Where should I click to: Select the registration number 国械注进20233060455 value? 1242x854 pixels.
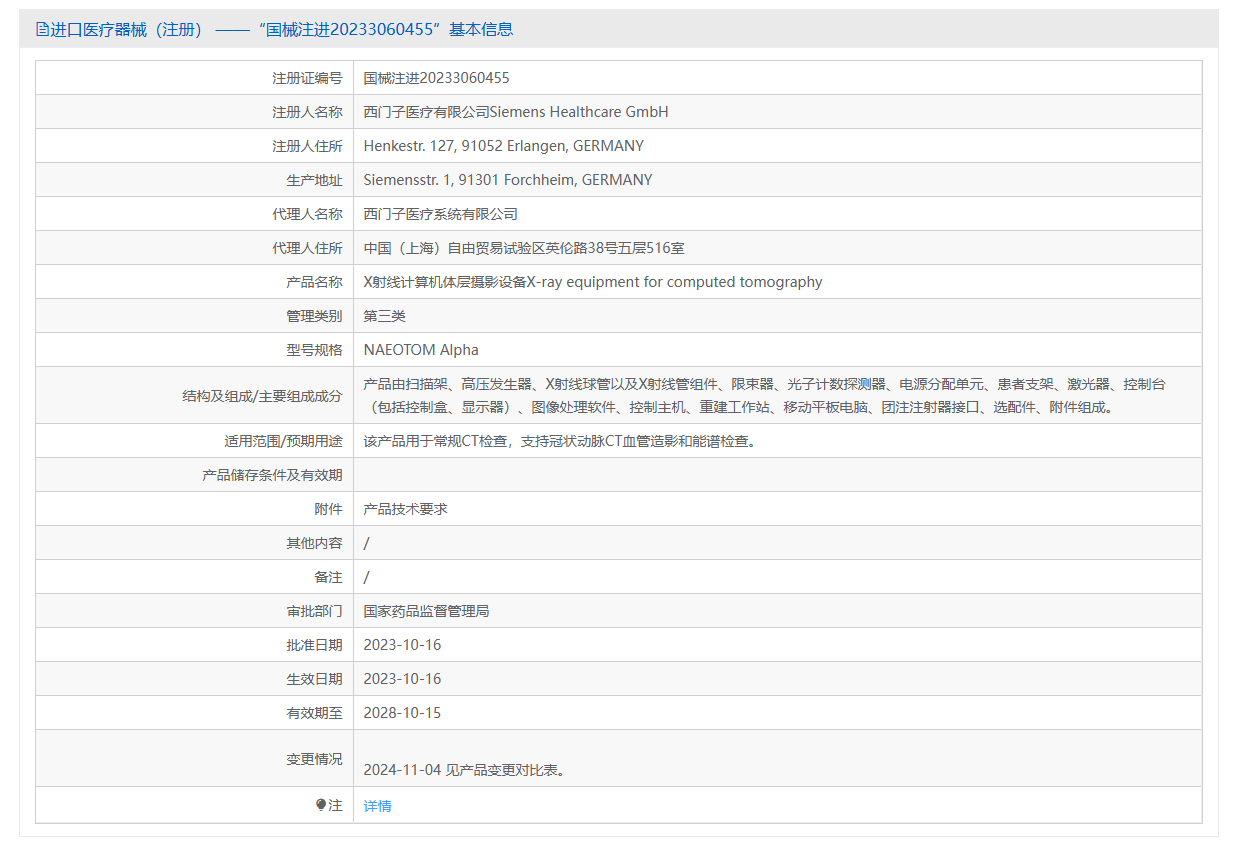pos(436,78)
